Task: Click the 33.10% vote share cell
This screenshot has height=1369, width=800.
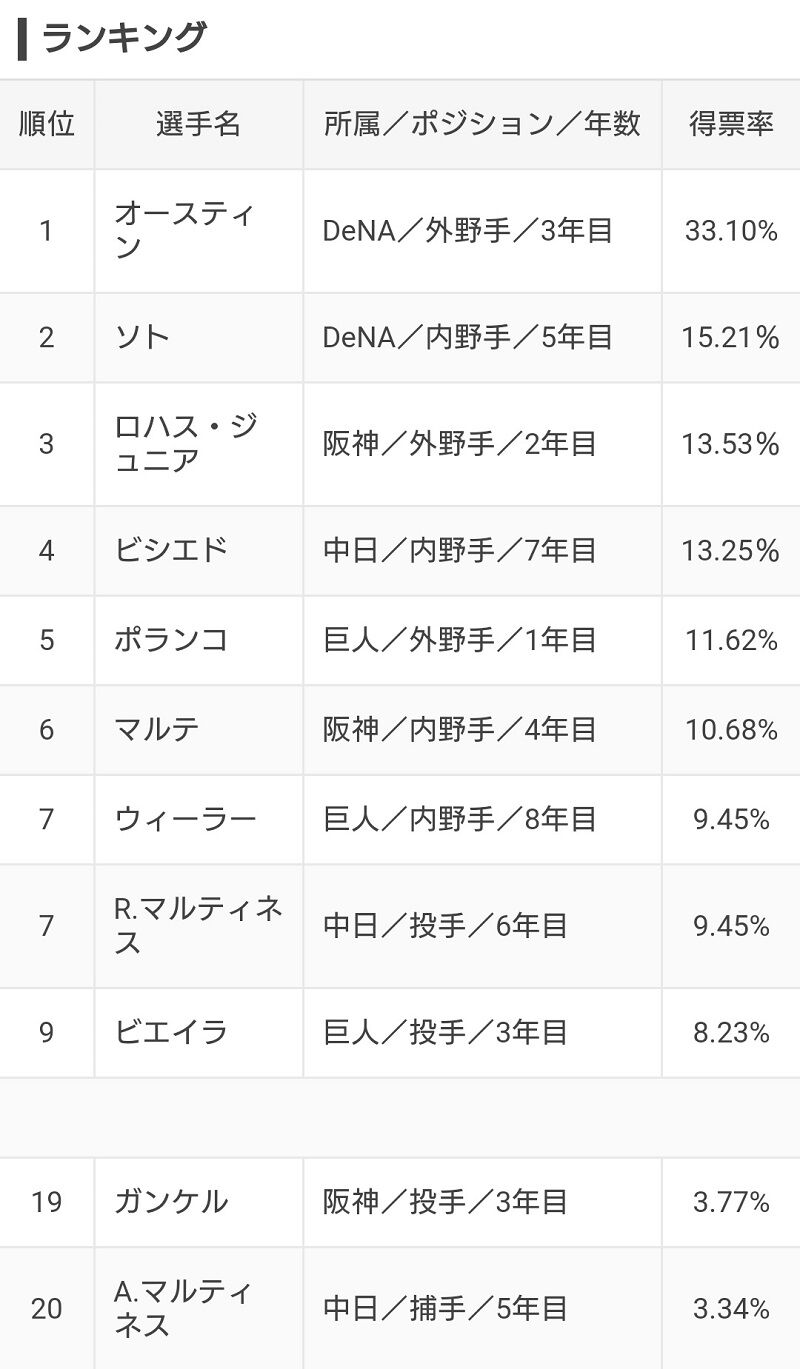Action: click(x=731, y=231)
